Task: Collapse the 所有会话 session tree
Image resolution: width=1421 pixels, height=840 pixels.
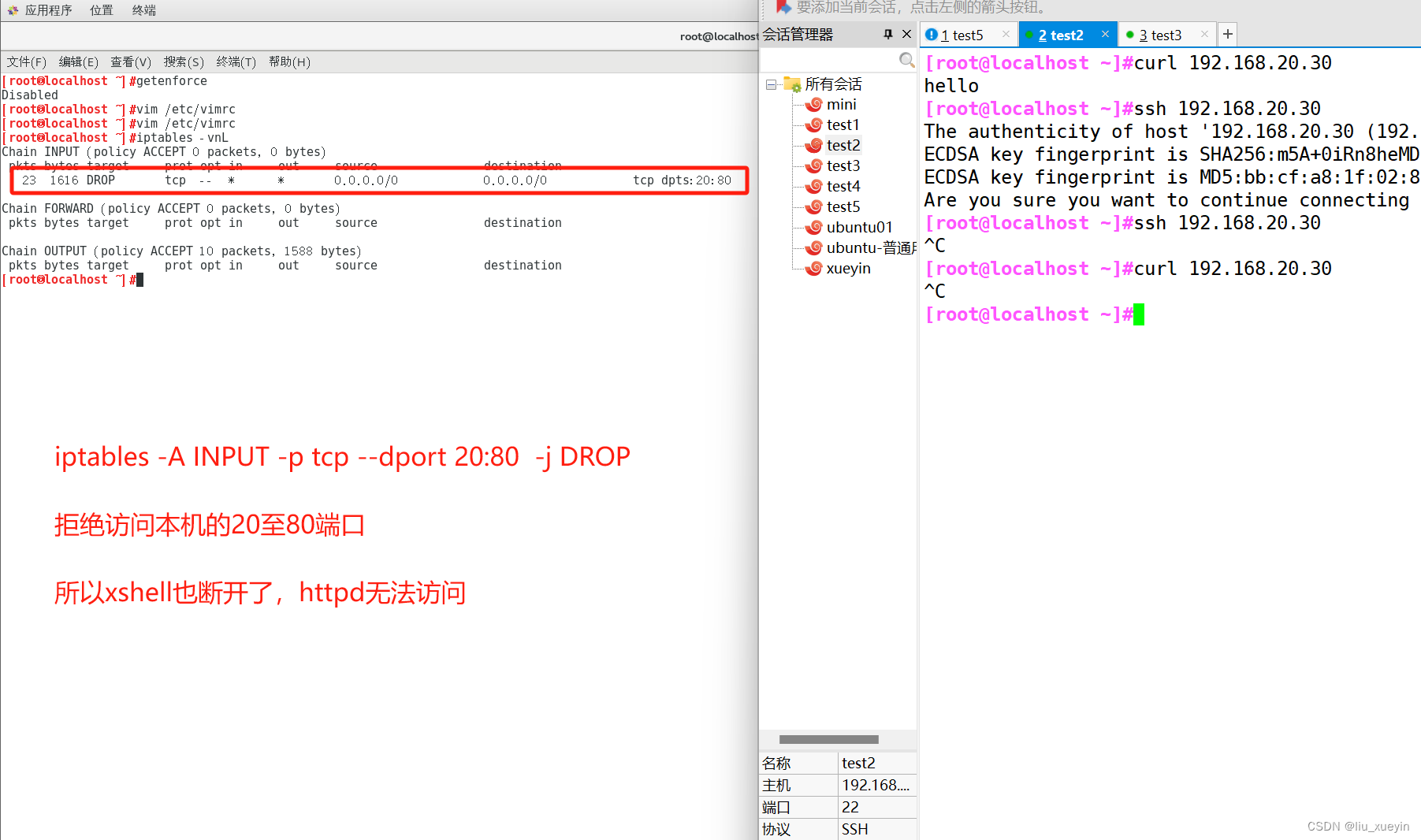Action: (x=770, y=84)
